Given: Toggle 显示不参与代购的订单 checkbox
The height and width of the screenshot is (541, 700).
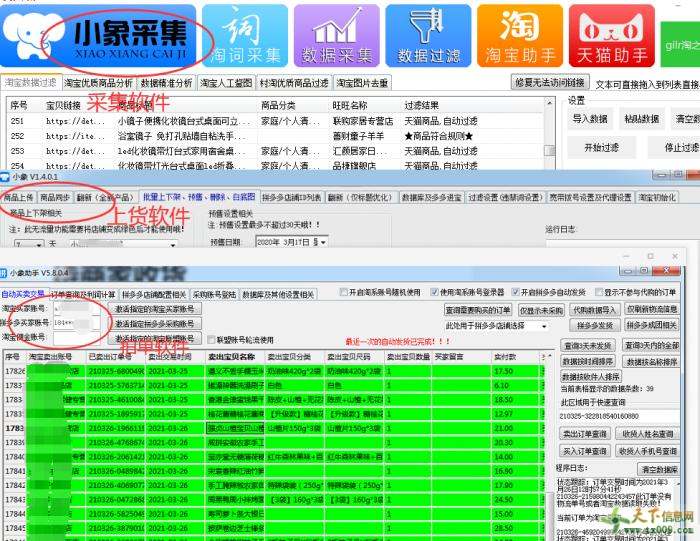Looking at the screenshot, I should (599, 292).
